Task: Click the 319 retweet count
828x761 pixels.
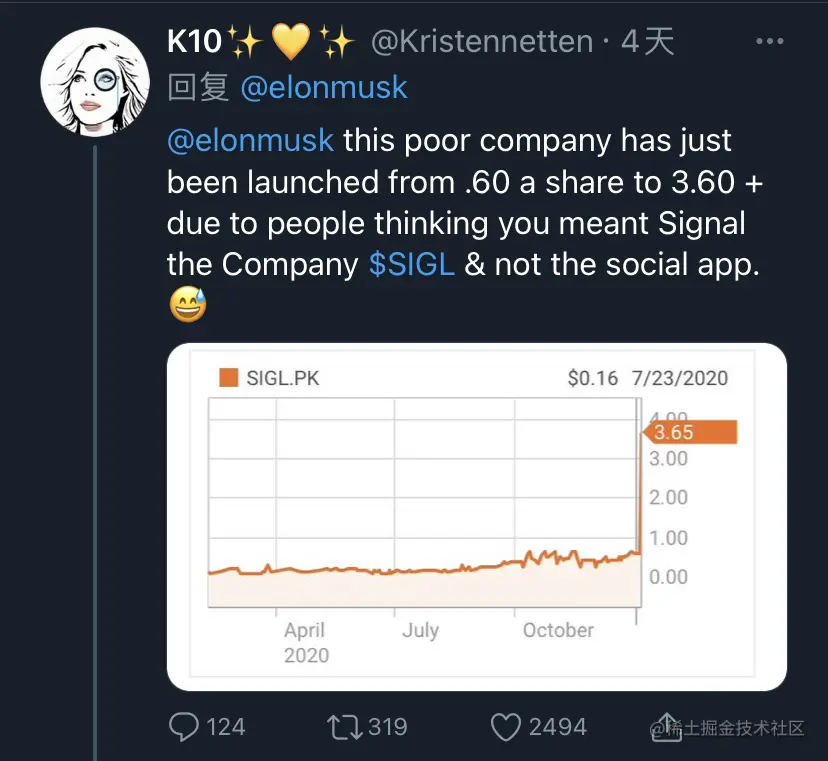Action: pos(387,726)
